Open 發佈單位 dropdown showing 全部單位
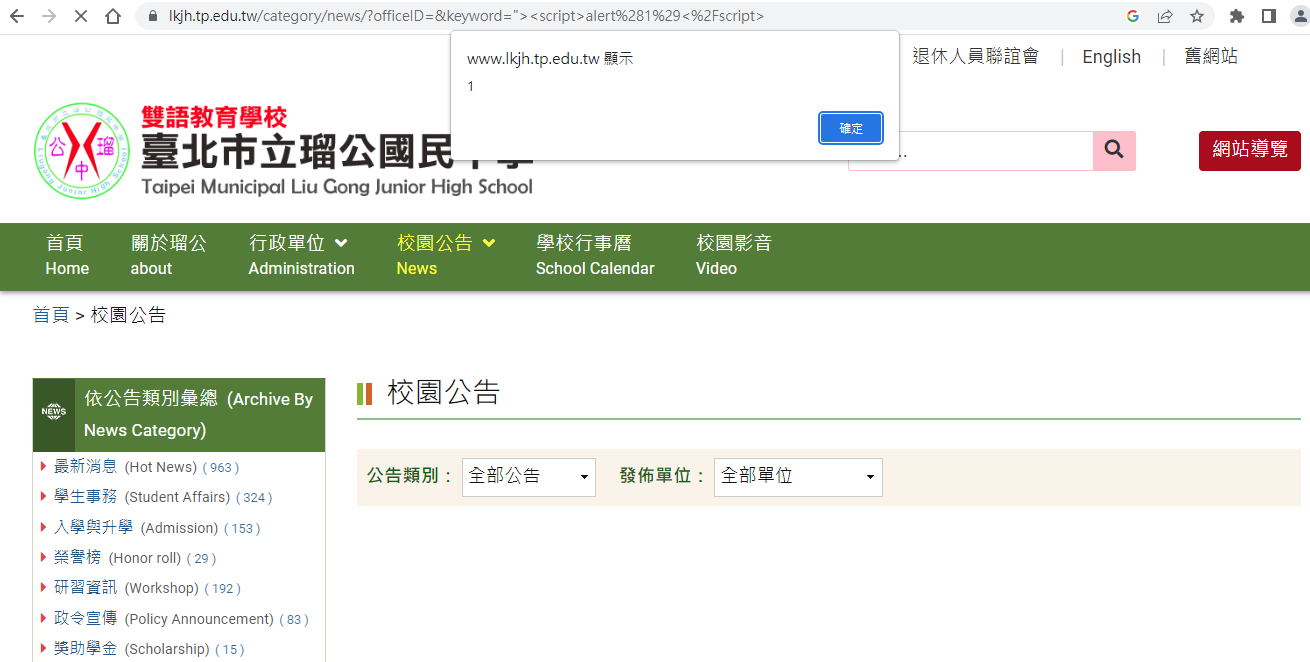1310x662 pixels. click(x=798, y=477)
